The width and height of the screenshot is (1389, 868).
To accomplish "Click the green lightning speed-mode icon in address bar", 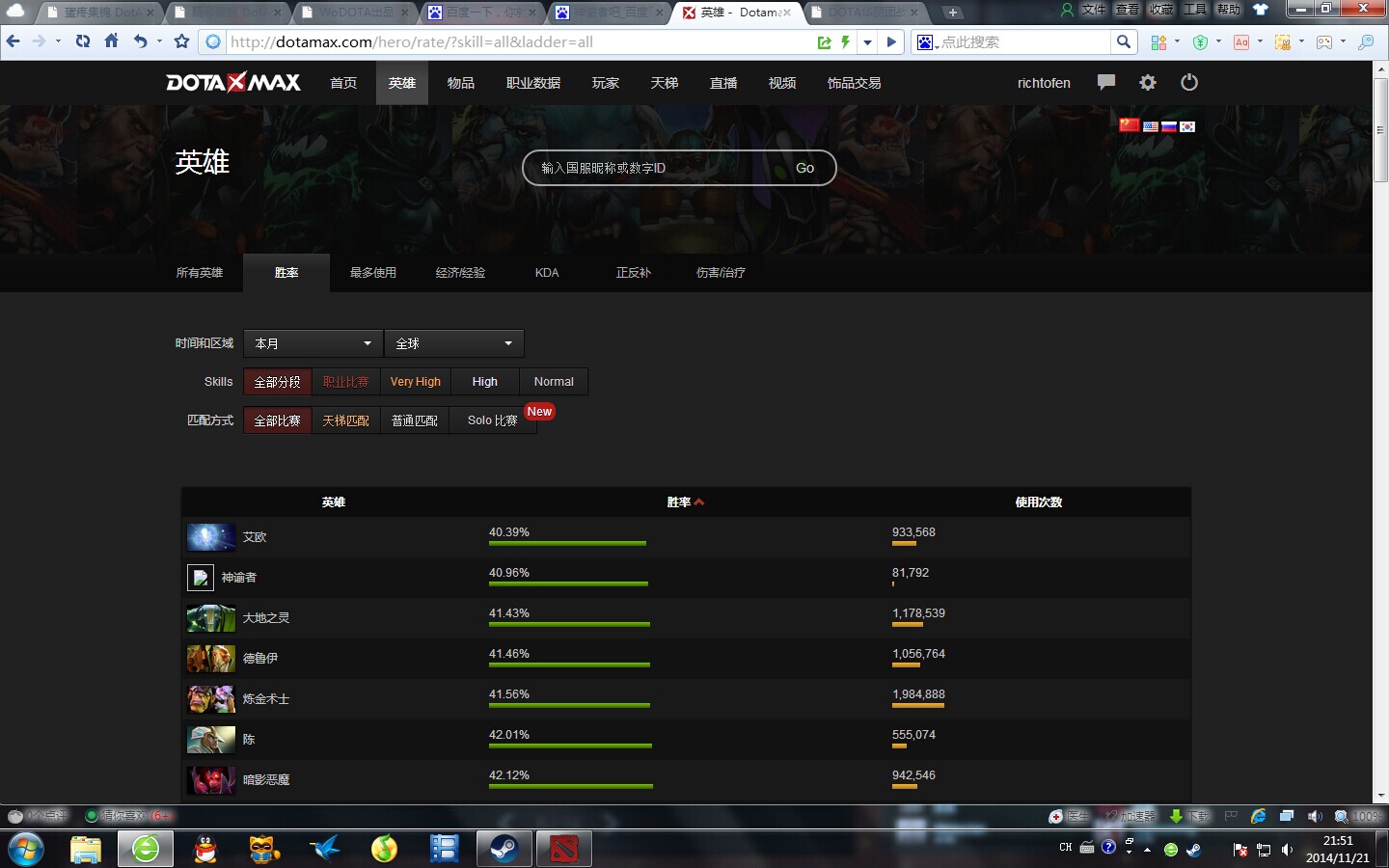I will (845, 41).
